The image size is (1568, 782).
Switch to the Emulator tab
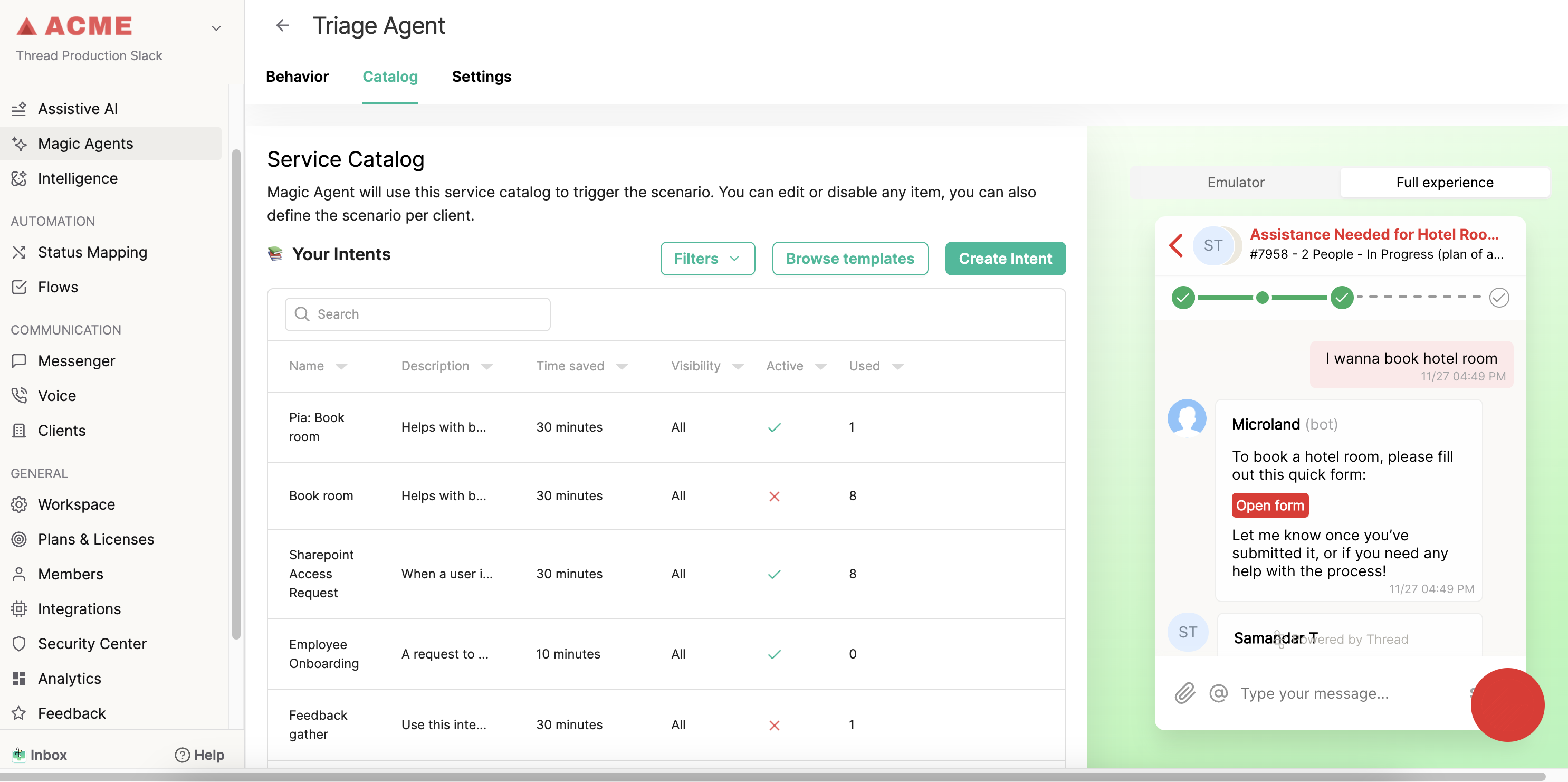pyautogui.click(x=1235, y=182)
